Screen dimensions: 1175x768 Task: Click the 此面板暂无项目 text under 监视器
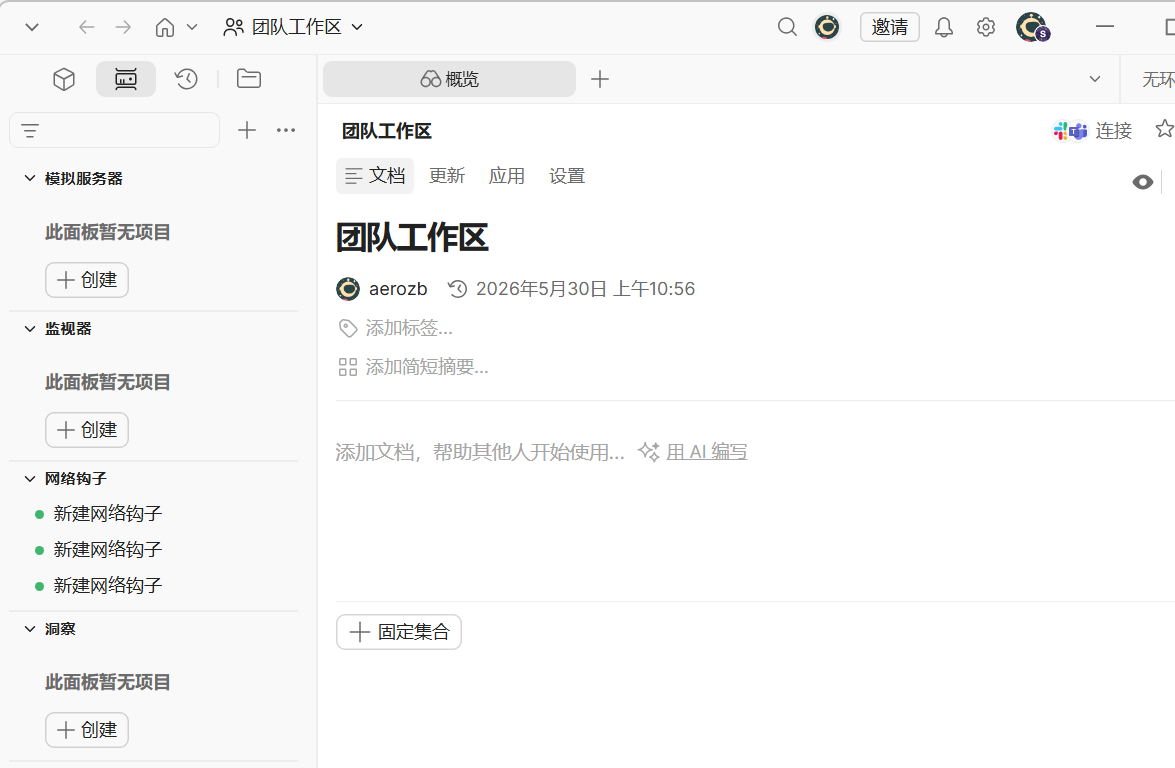coord(107,382)
